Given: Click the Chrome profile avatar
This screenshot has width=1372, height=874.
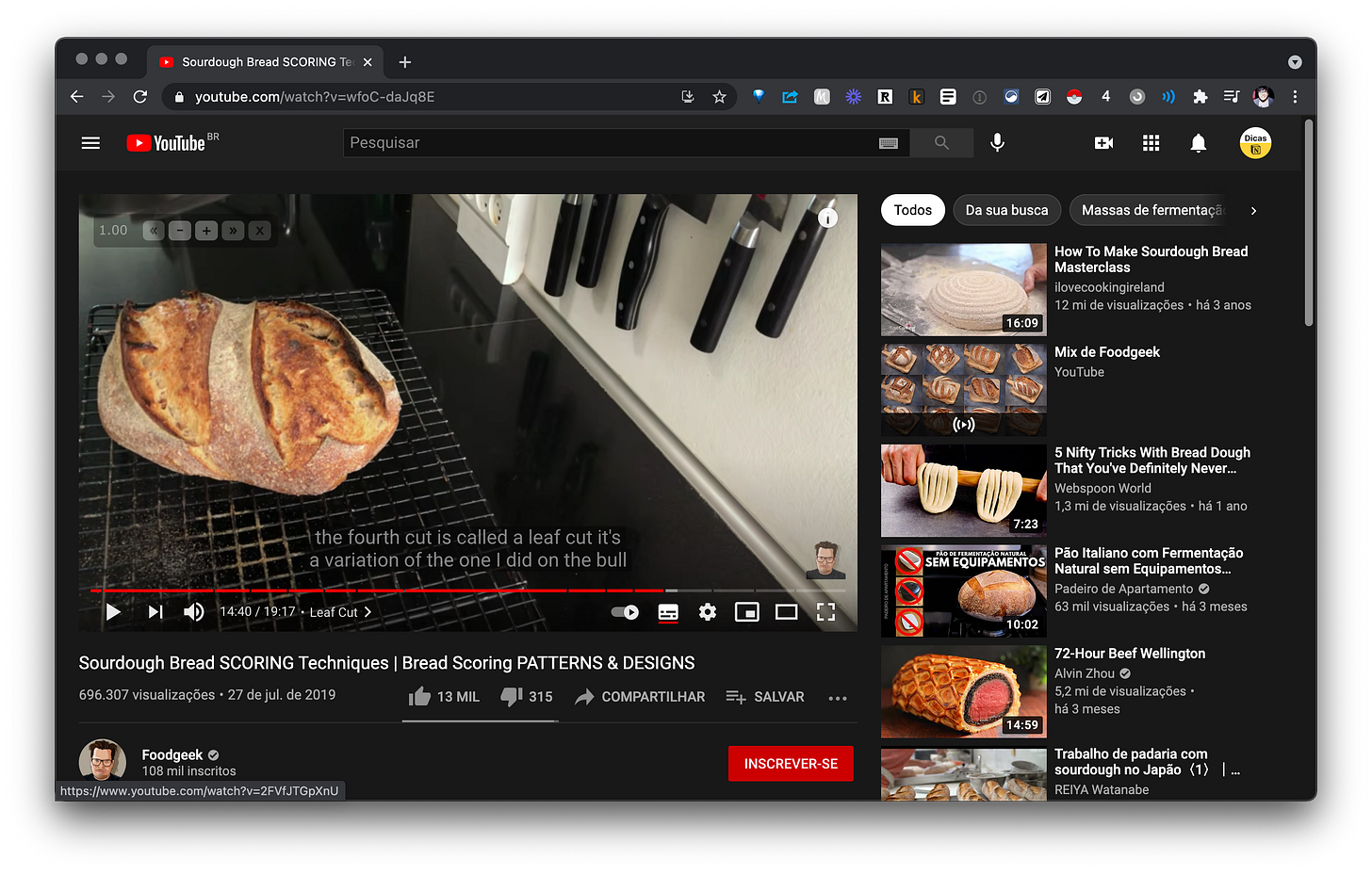Looking at the screenshot, I should 1263,97.
